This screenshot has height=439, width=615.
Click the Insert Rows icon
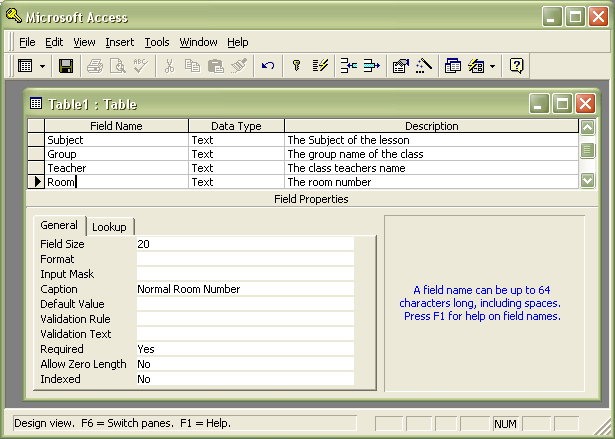pyautogui.click(x=349, y=66)
